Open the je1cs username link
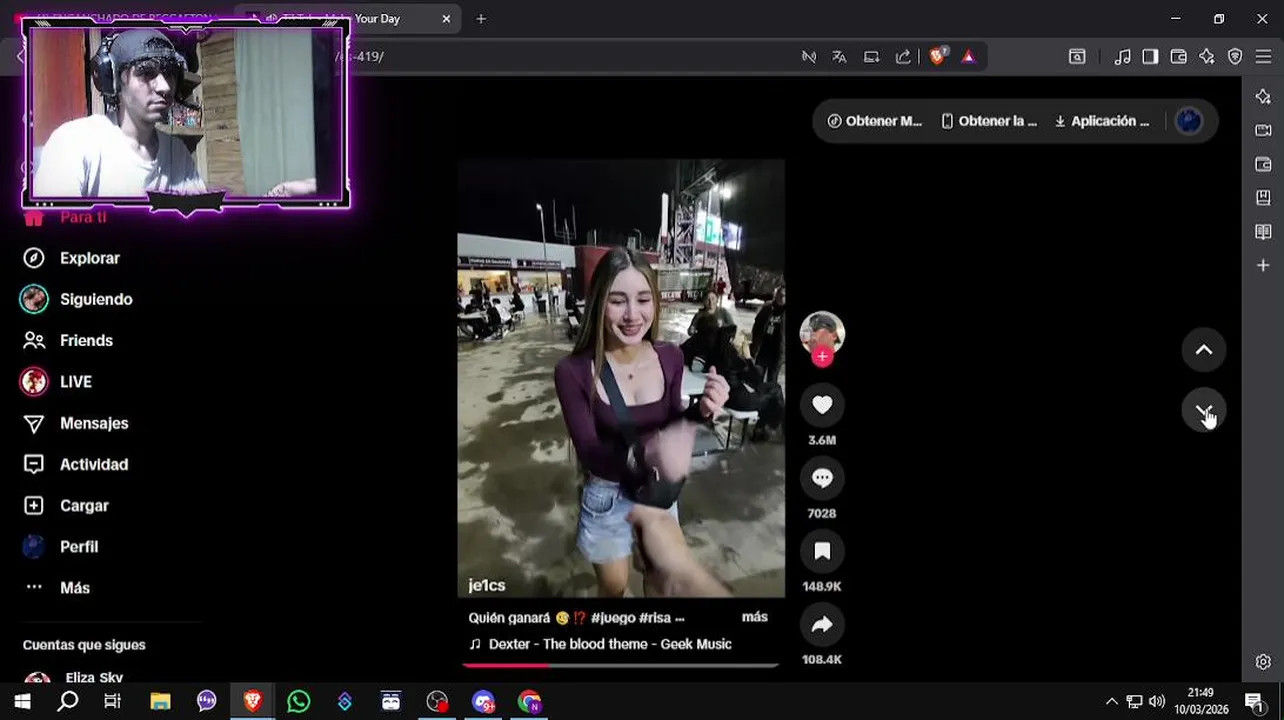Viewport: 1284px width, 720px height. coord(487,586)
